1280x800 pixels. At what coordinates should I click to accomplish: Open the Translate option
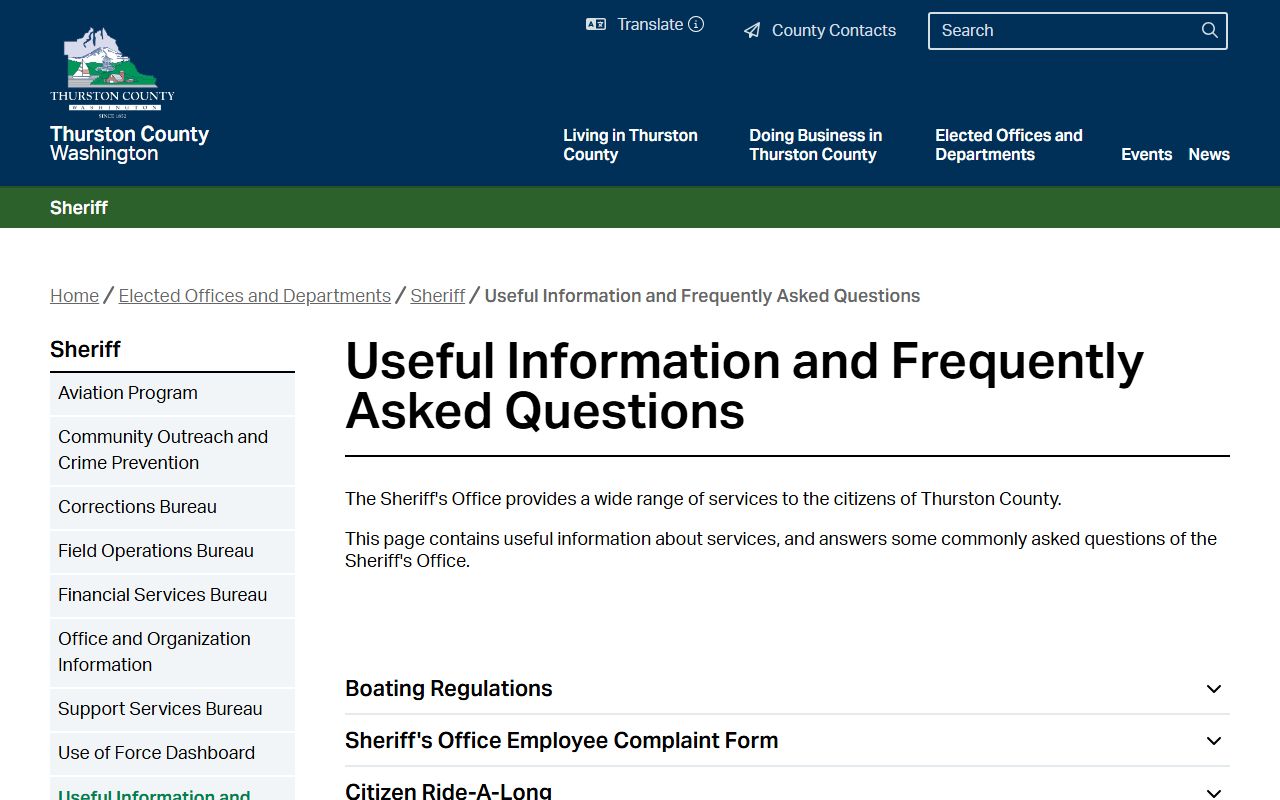tap(650, 24)
